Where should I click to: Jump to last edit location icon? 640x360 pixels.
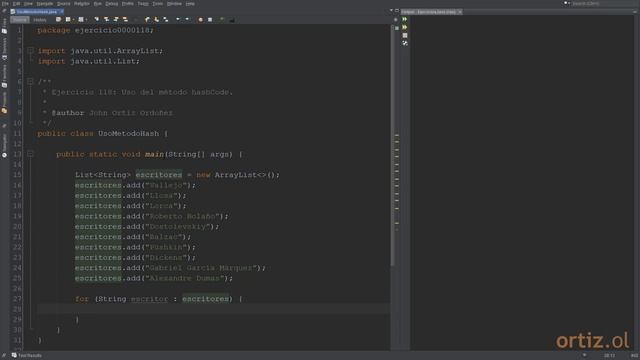click(x=58, y=20)
